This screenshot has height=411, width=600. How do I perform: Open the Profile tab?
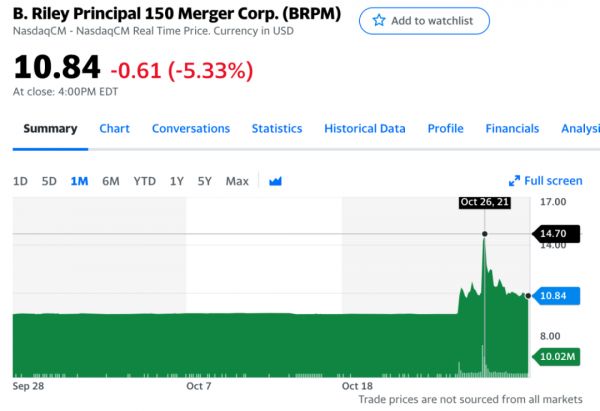(445, 129)
